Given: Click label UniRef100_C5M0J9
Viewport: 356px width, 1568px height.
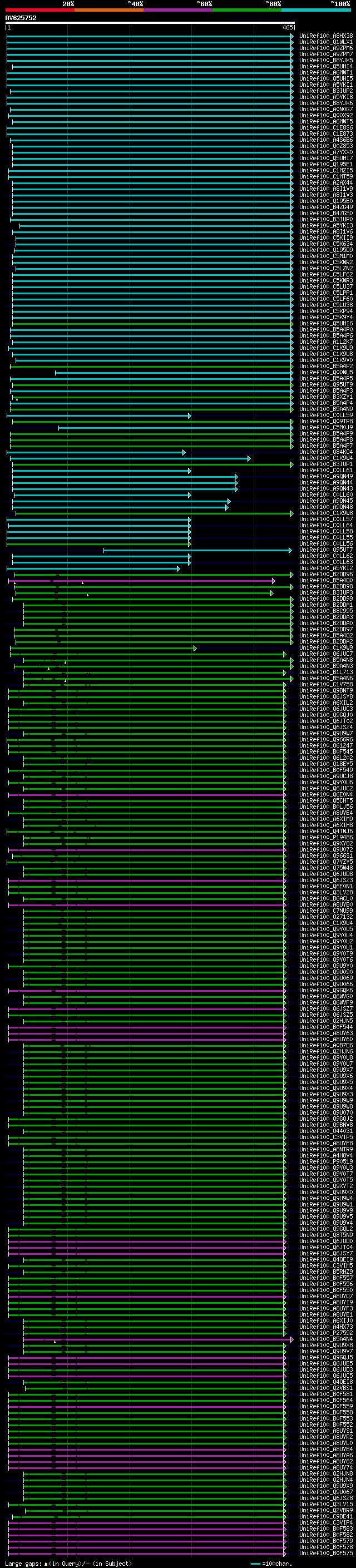Looking at the screenshot, I should (x=326, y=427).
